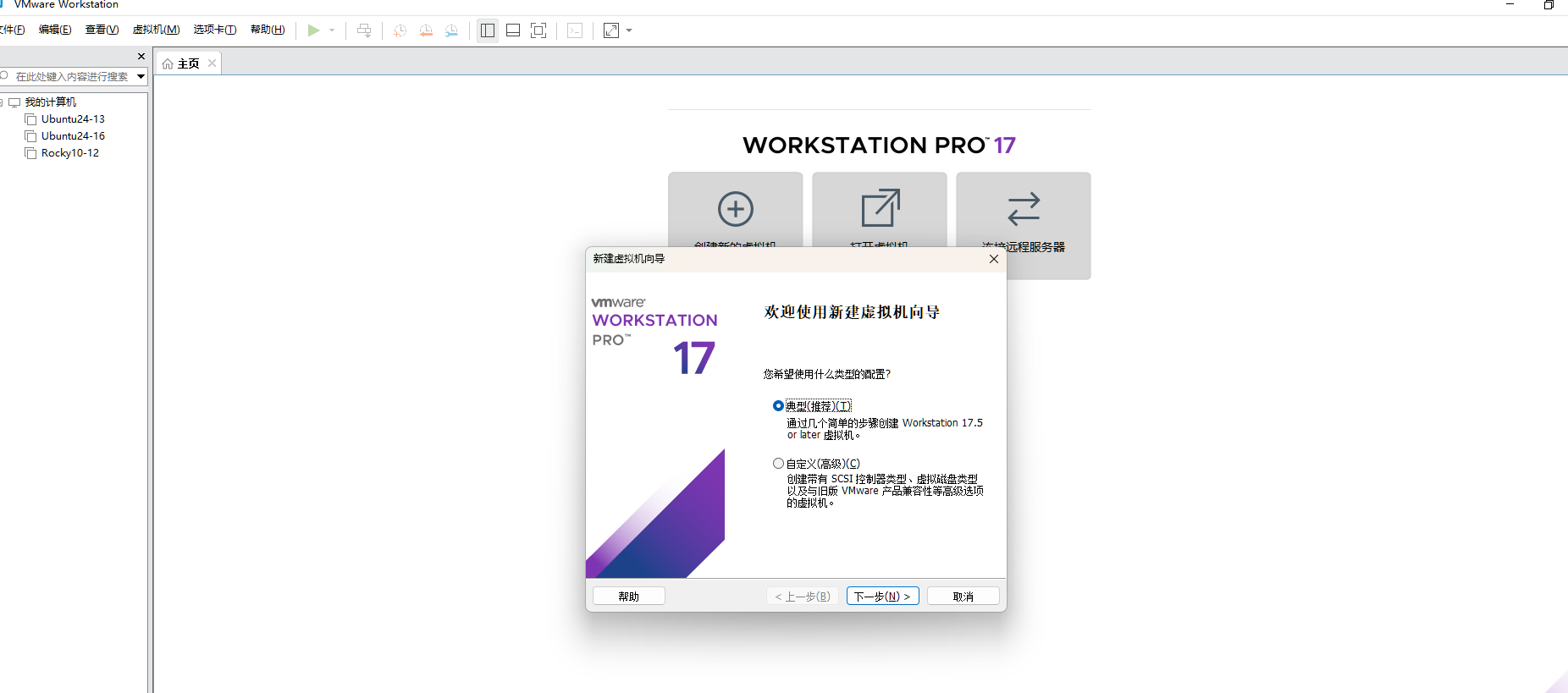Restore down the VMware Workstation window
Screen dimensions: 1568x693
click(x=1549, y=4)
